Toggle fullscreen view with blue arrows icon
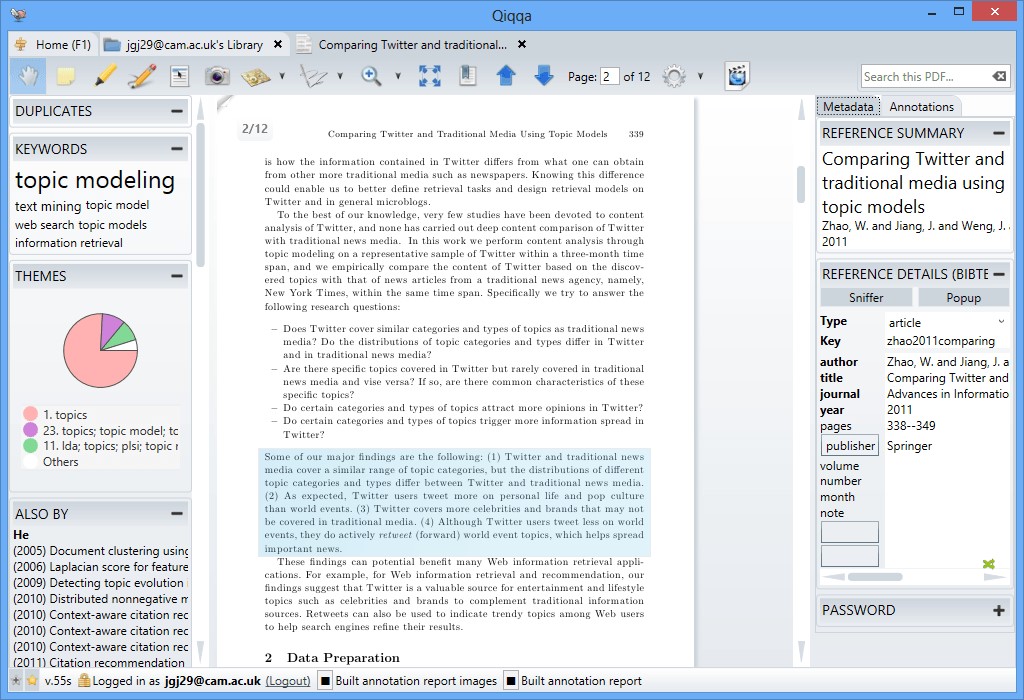This screenshot has height=700, width=1024. [x=430, y=76]
